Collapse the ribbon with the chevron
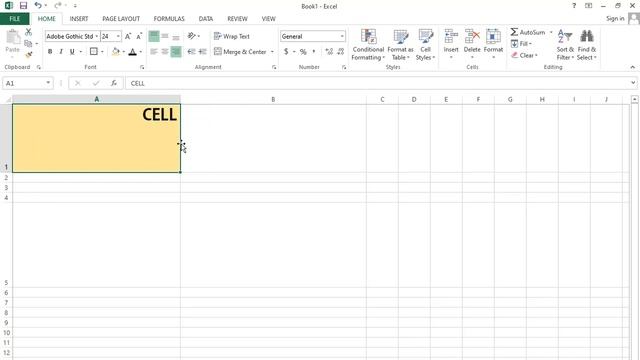The image size is (640, 360). tap(633, 67)
